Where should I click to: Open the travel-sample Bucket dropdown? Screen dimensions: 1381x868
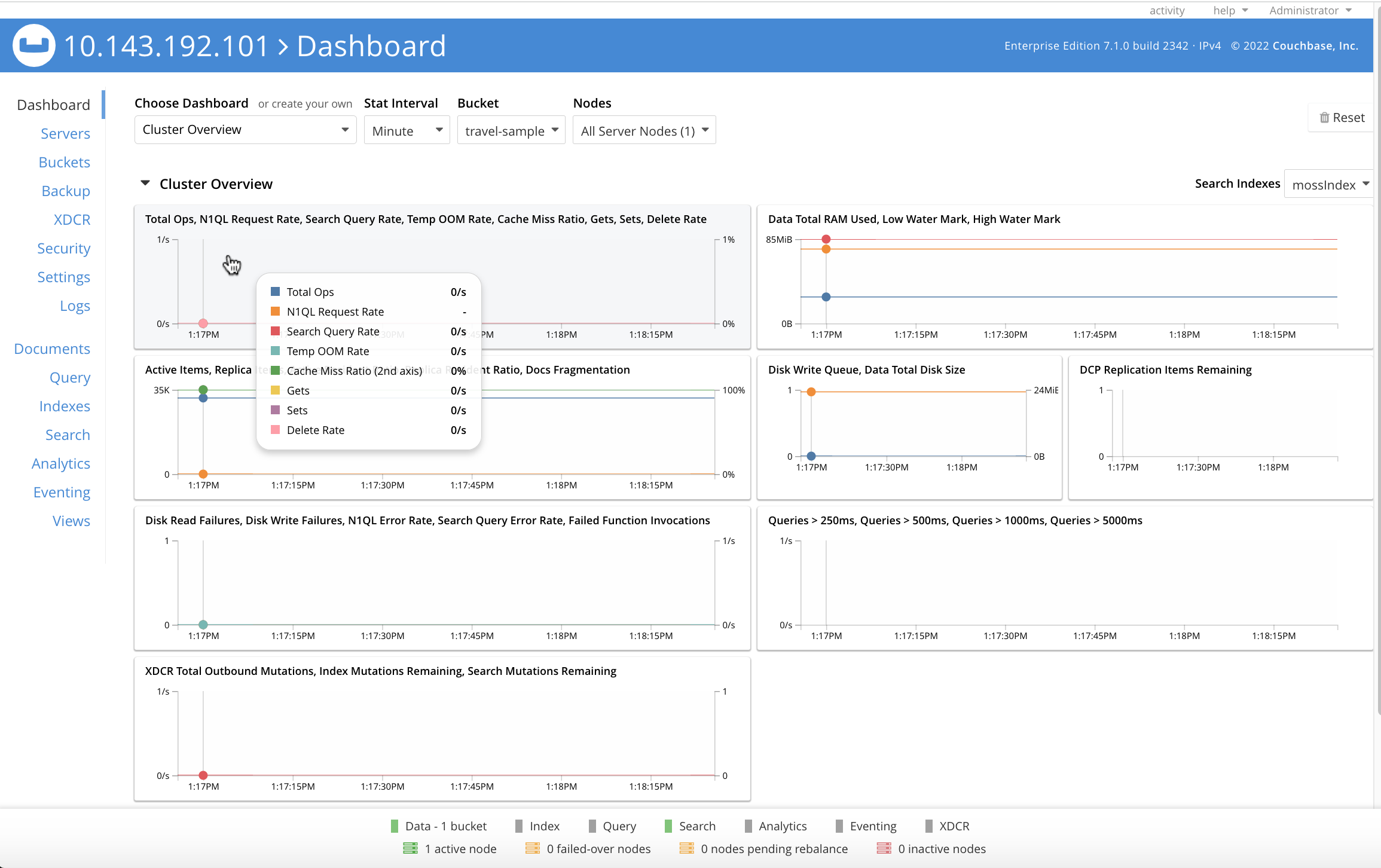(511, 130)
